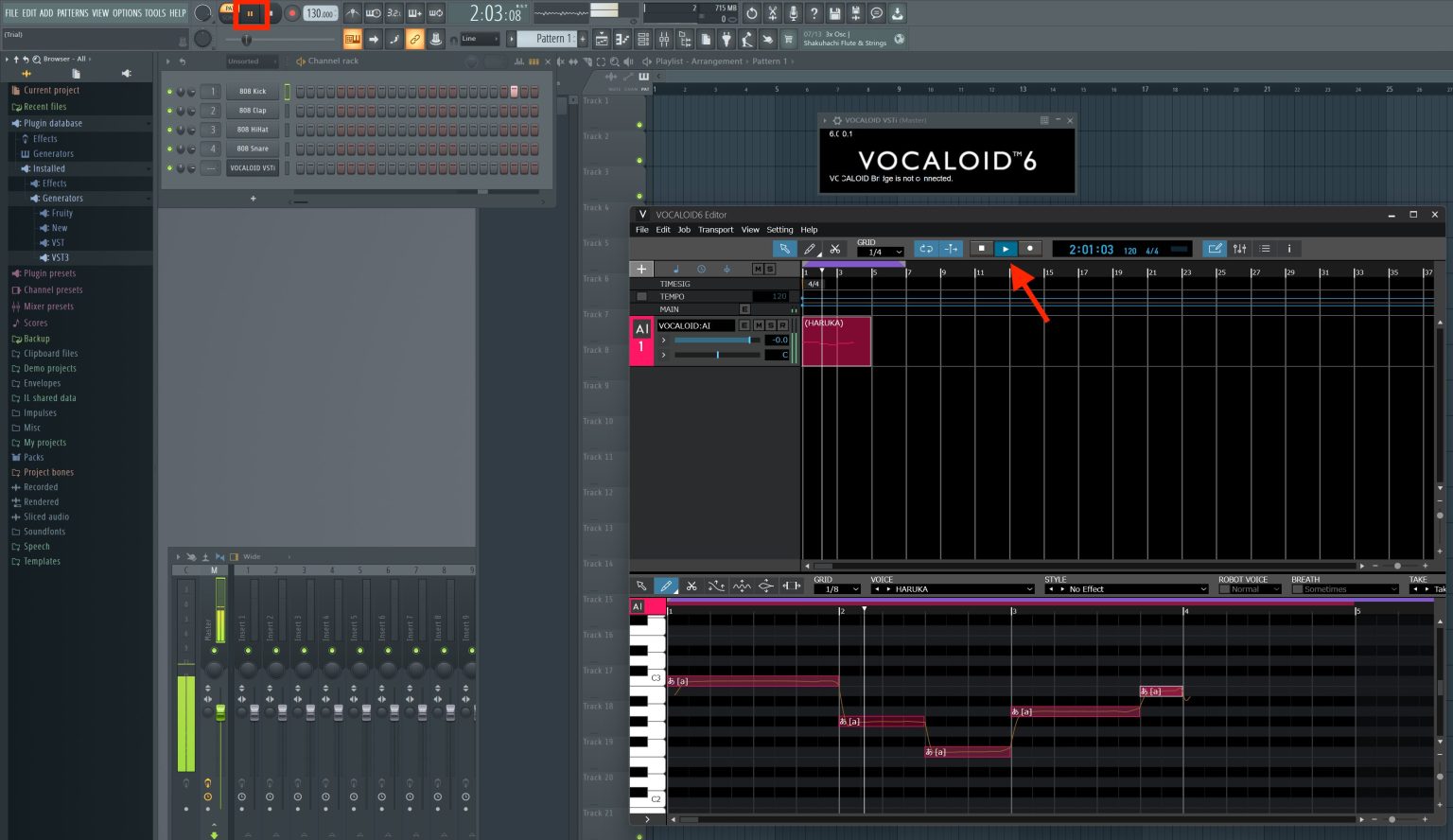The width and height of the screenshot is (1453, 840).
Task: Select the Pencil tool in the VOCALOID editor
Action: pos(811,249)
